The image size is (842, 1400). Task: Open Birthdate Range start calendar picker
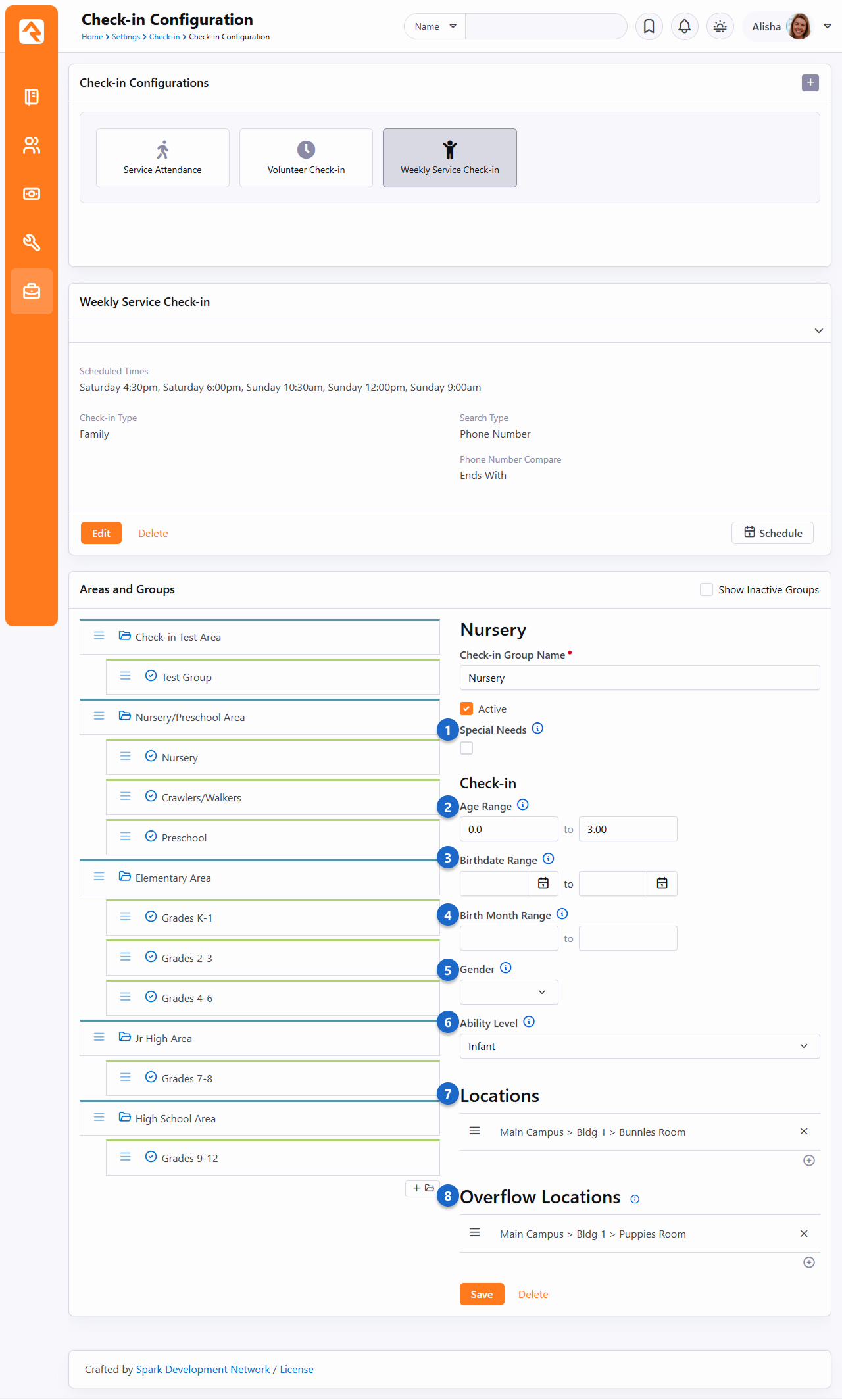(543, 884)
